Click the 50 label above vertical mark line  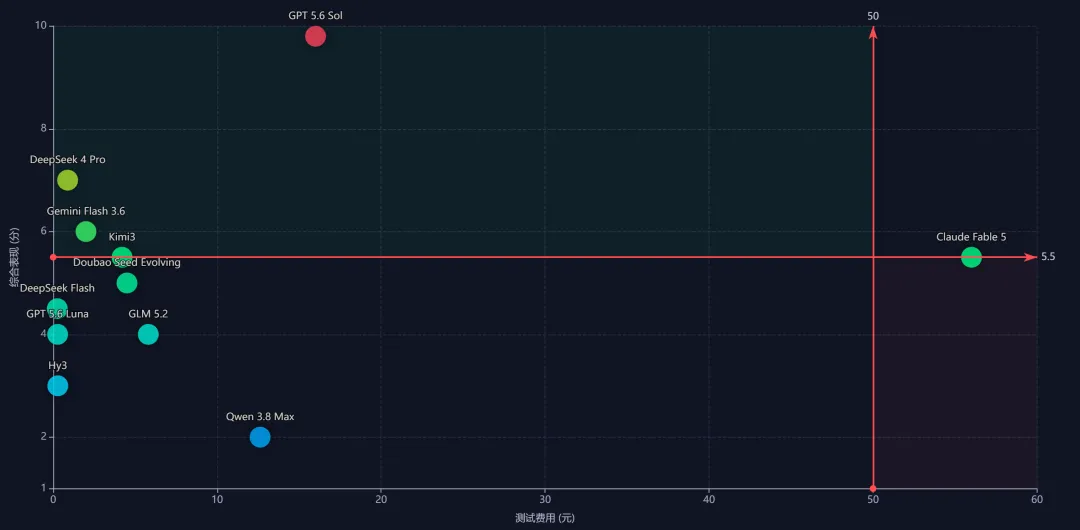coord(873,16)
